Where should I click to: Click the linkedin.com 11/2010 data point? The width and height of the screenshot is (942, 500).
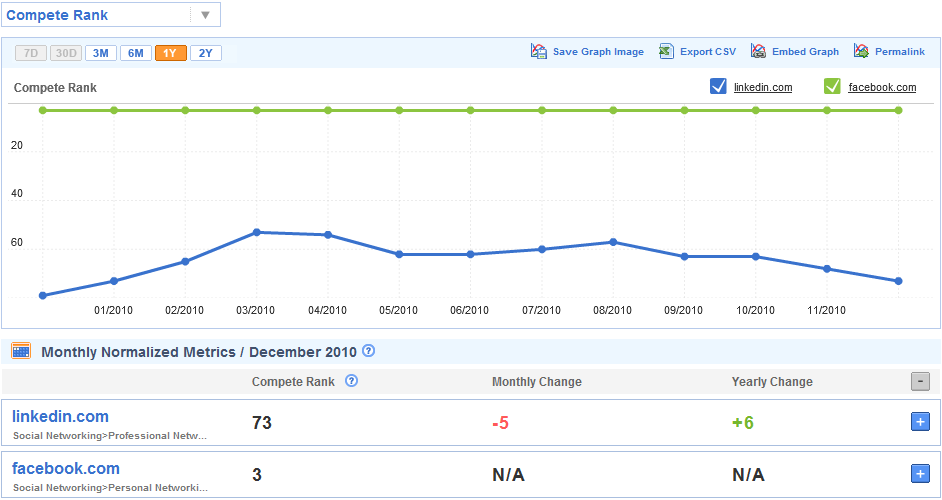[827, 269]
